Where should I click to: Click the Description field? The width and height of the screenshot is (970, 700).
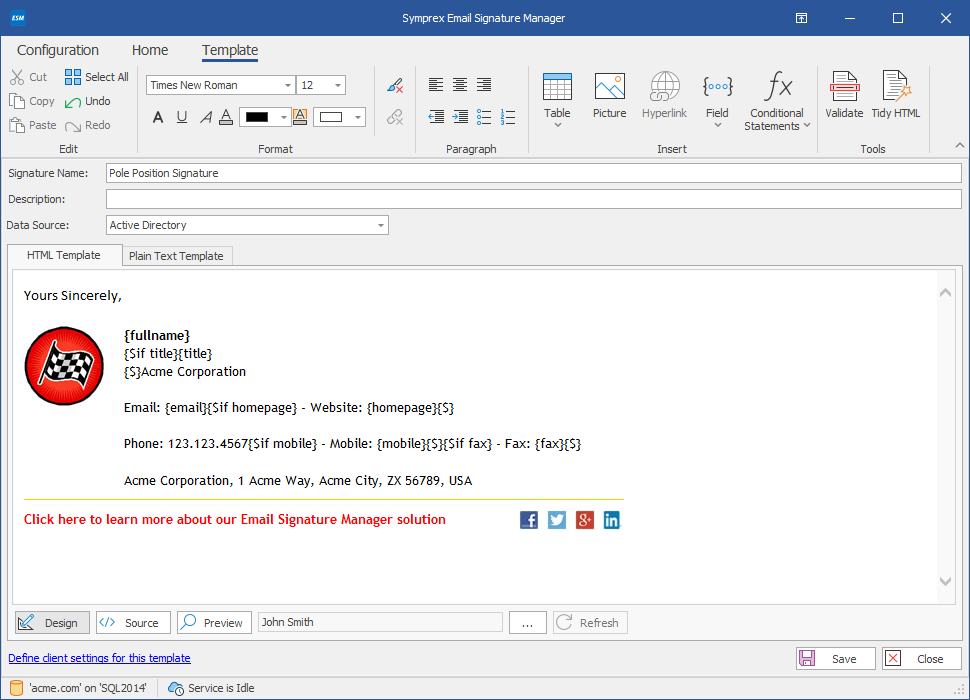[x=533, y=199]
